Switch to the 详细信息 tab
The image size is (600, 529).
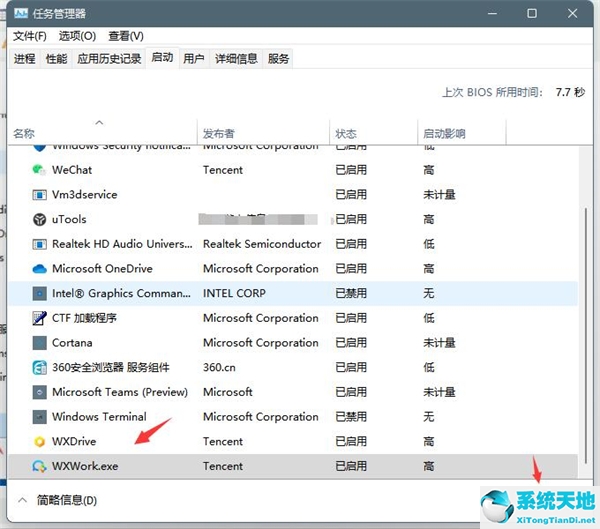pos(236,59)
